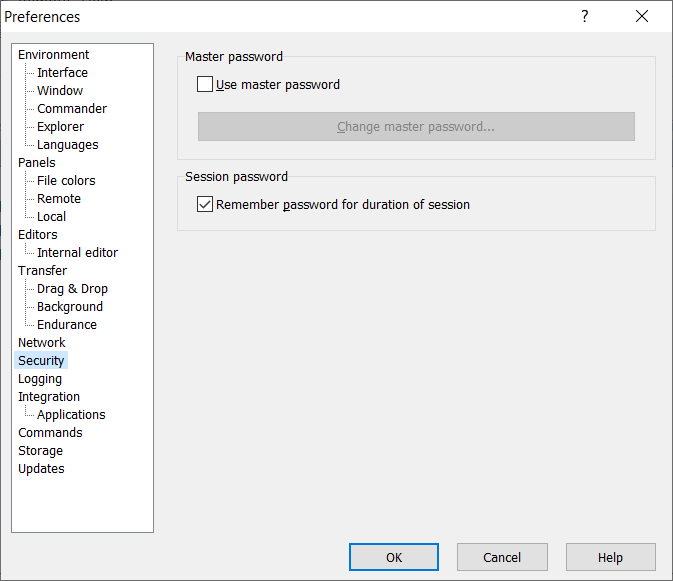
Task: Select the Languages tree item
Action: [x=68, y=145]
